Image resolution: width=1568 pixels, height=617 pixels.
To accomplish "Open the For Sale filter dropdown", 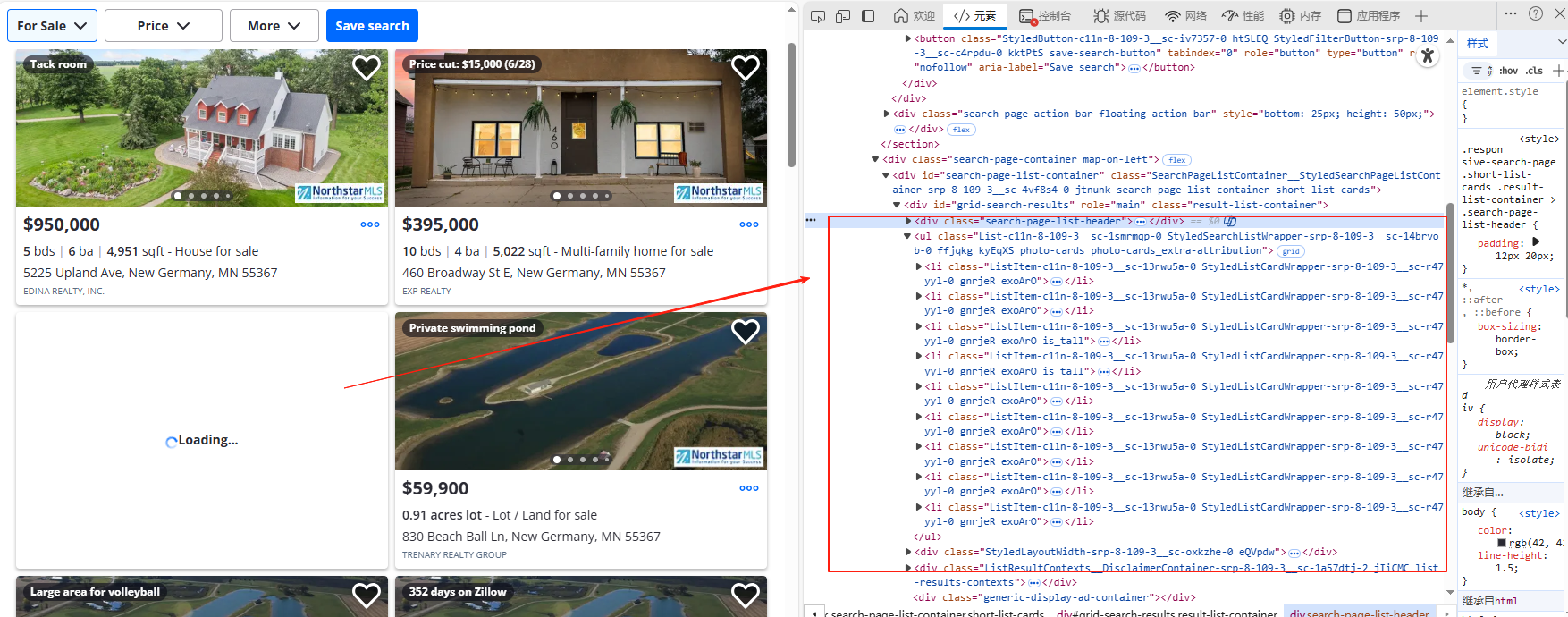I will click(x=52, y=26).
